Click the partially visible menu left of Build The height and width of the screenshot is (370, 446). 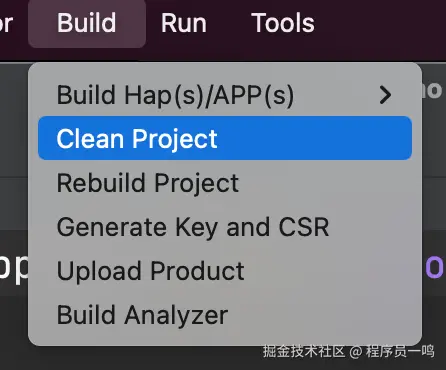(6, 23)
